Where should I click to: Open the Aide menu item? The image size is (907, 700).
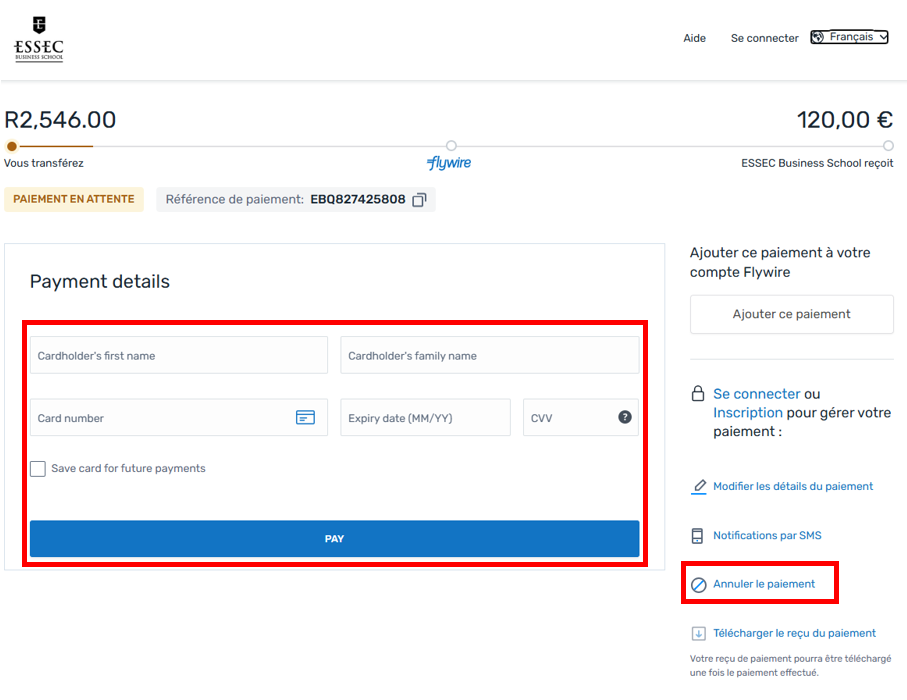click(x=694, y=38)
